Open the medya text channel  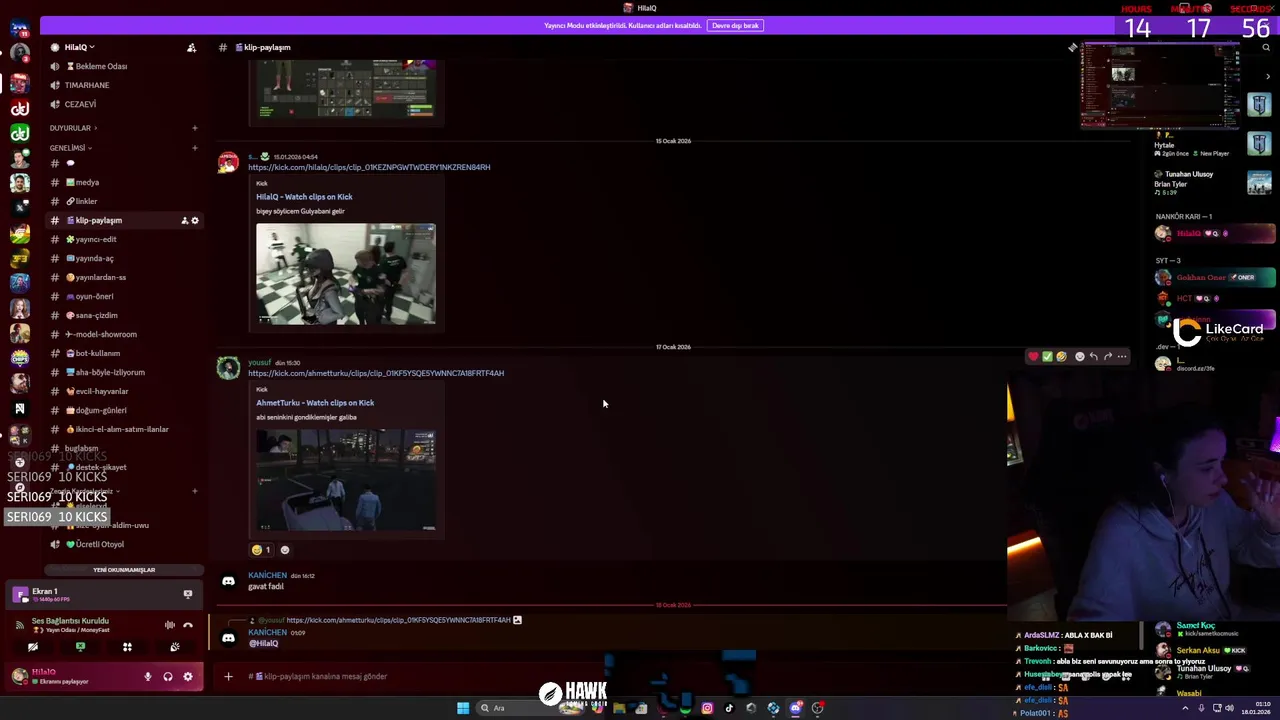click(x=88, y=182)
